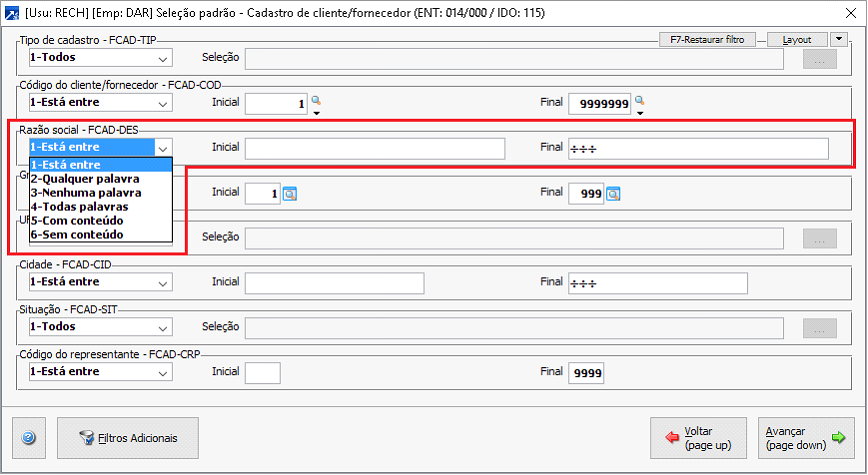Click the Razão social Final field

point(699,149)
